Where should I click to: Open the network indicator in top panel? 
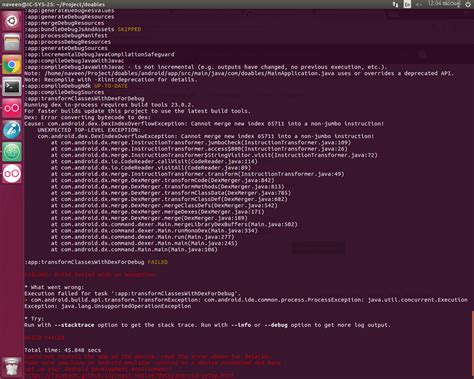pos(396,4)
